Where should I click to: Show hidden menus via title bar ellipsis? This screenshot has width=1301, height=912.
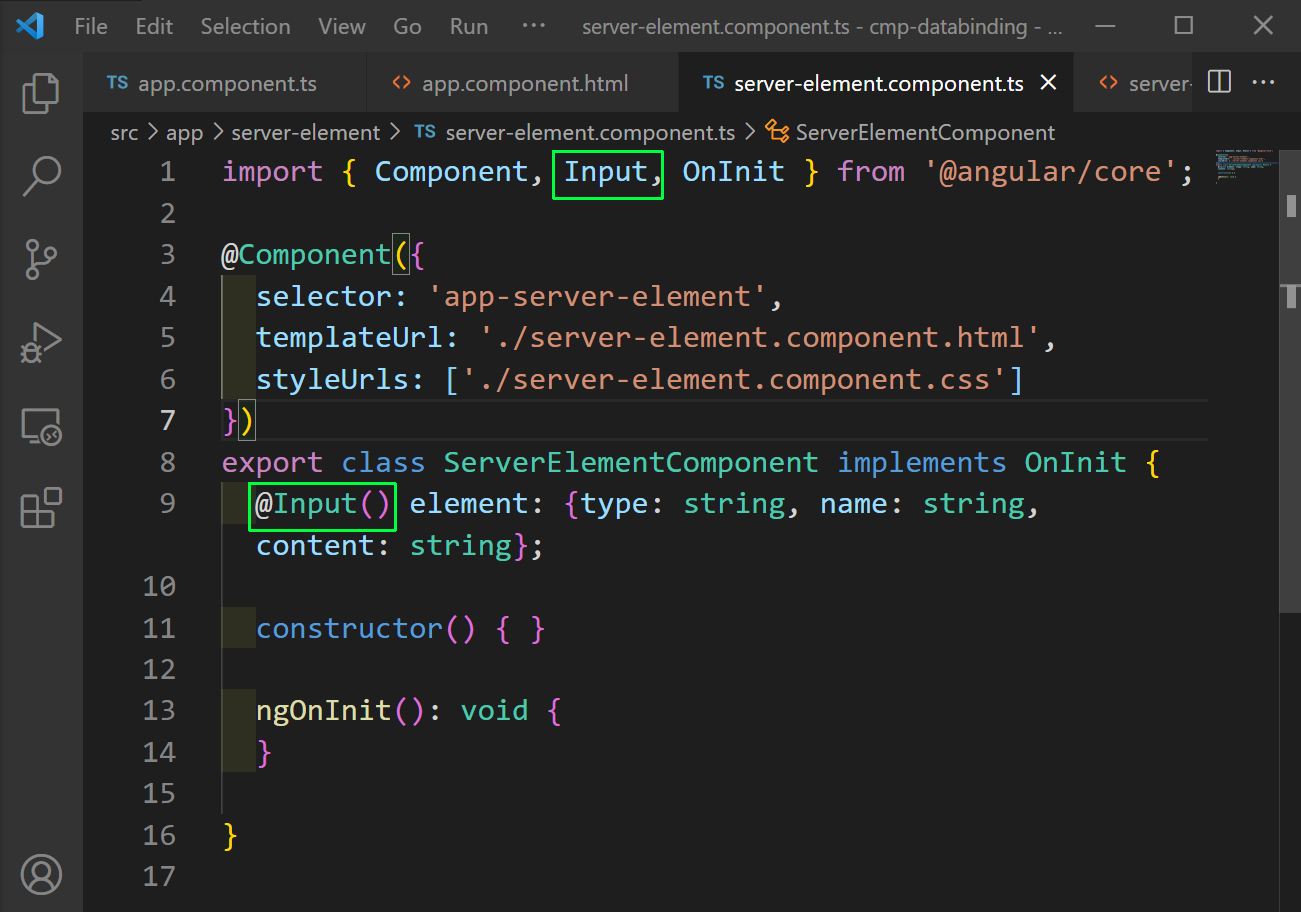[534, 26]
